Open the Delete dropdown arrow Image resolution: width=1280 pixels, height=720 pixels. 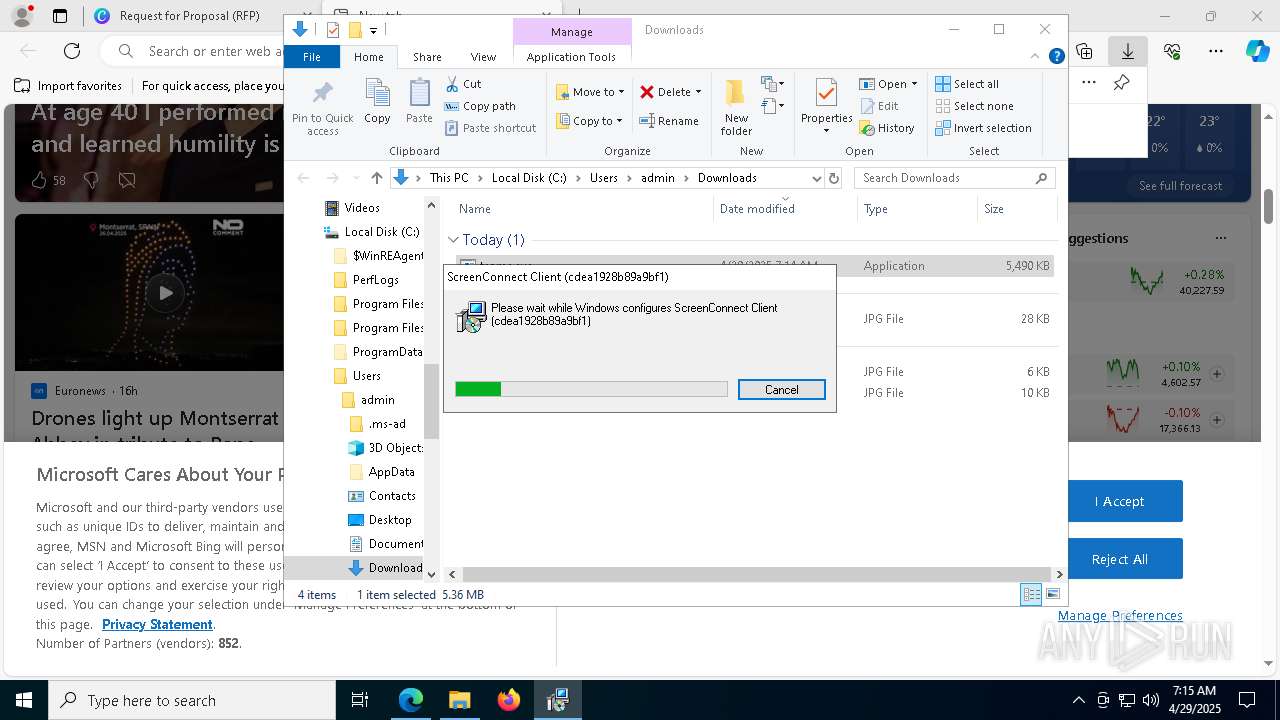(698, 92)
